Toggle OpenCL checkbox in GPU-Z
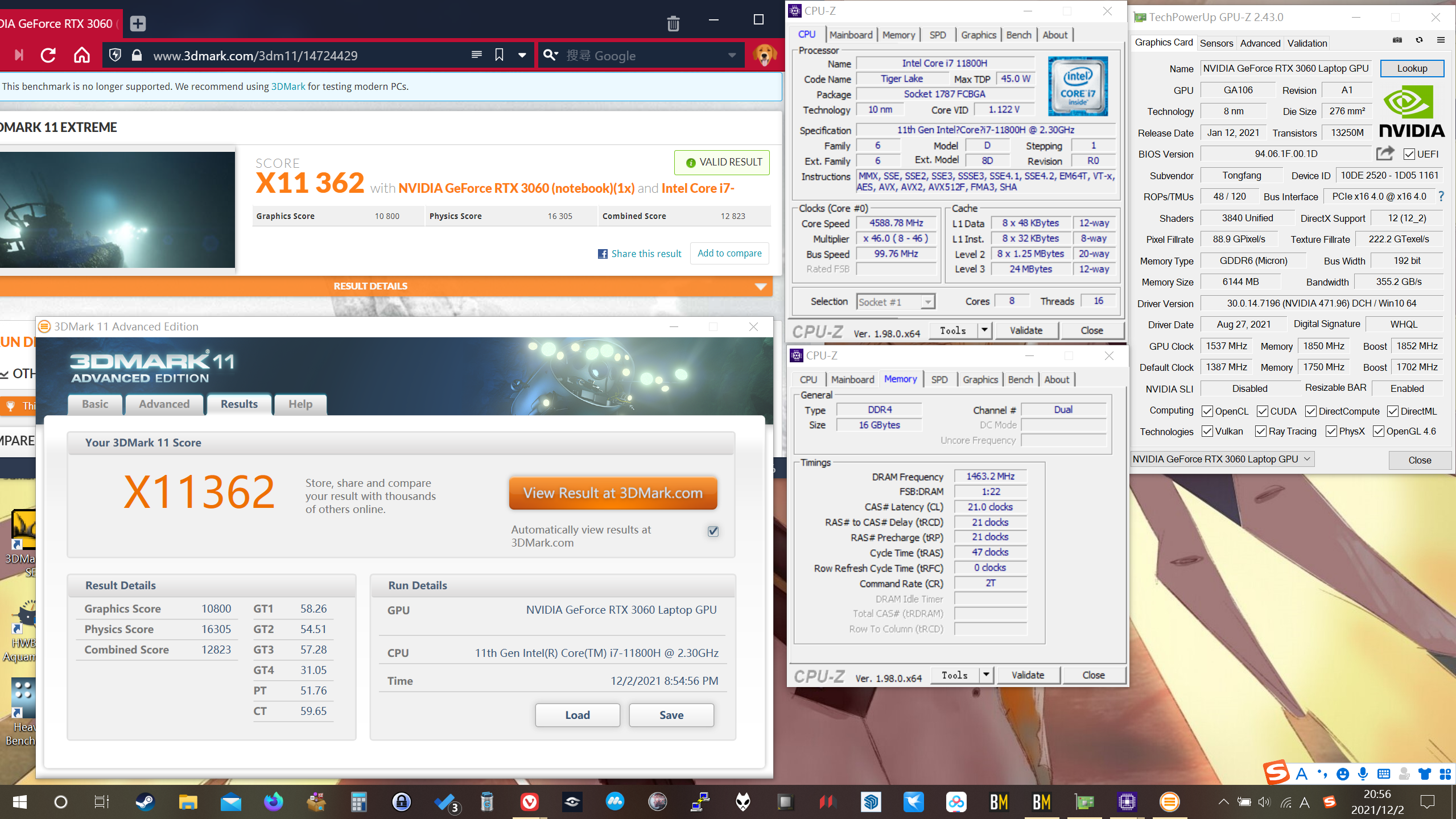 [1207, 411]
